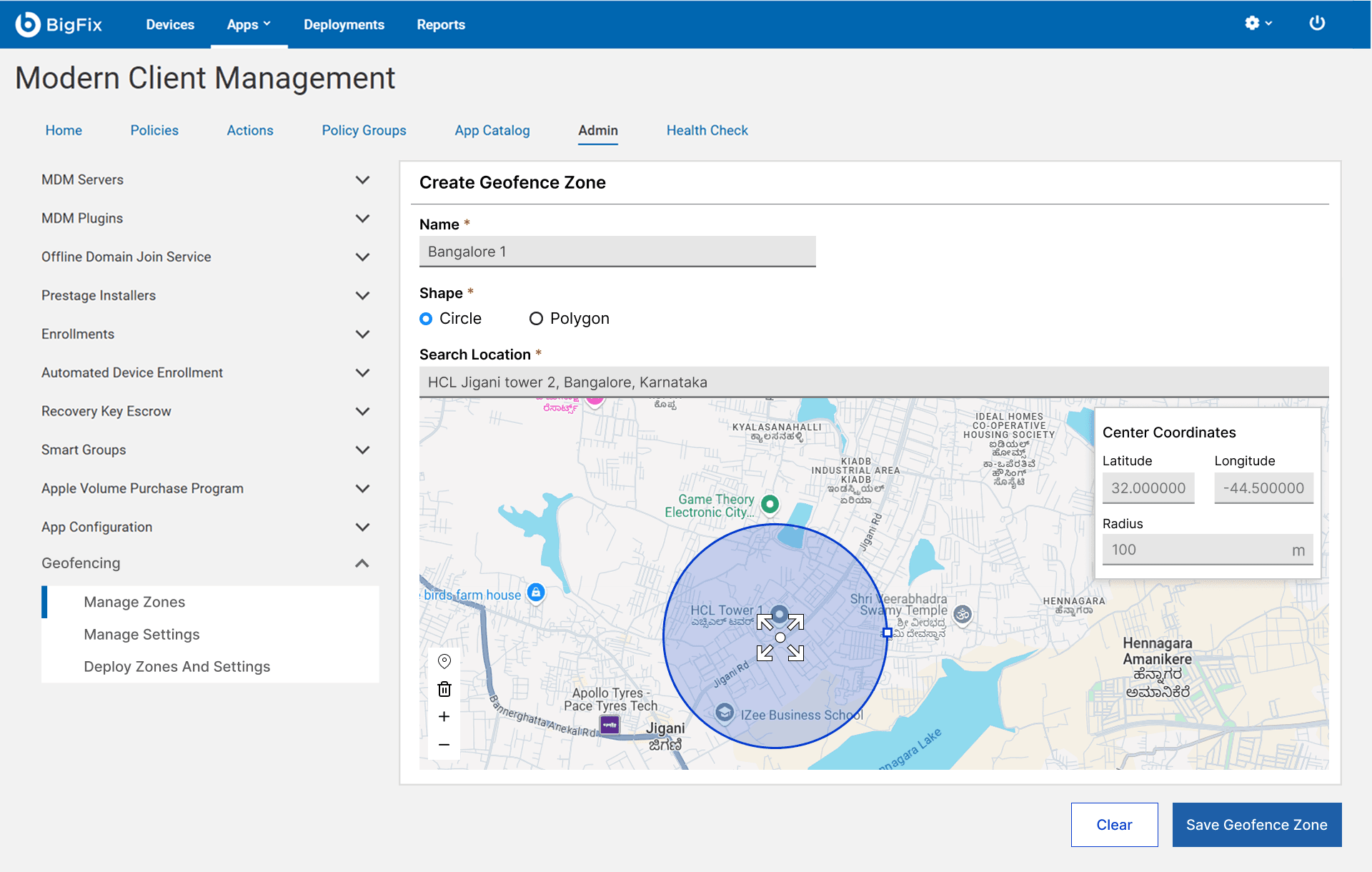
Task: Click the HCL Tower 1 map pin
Action: [780, 614]
